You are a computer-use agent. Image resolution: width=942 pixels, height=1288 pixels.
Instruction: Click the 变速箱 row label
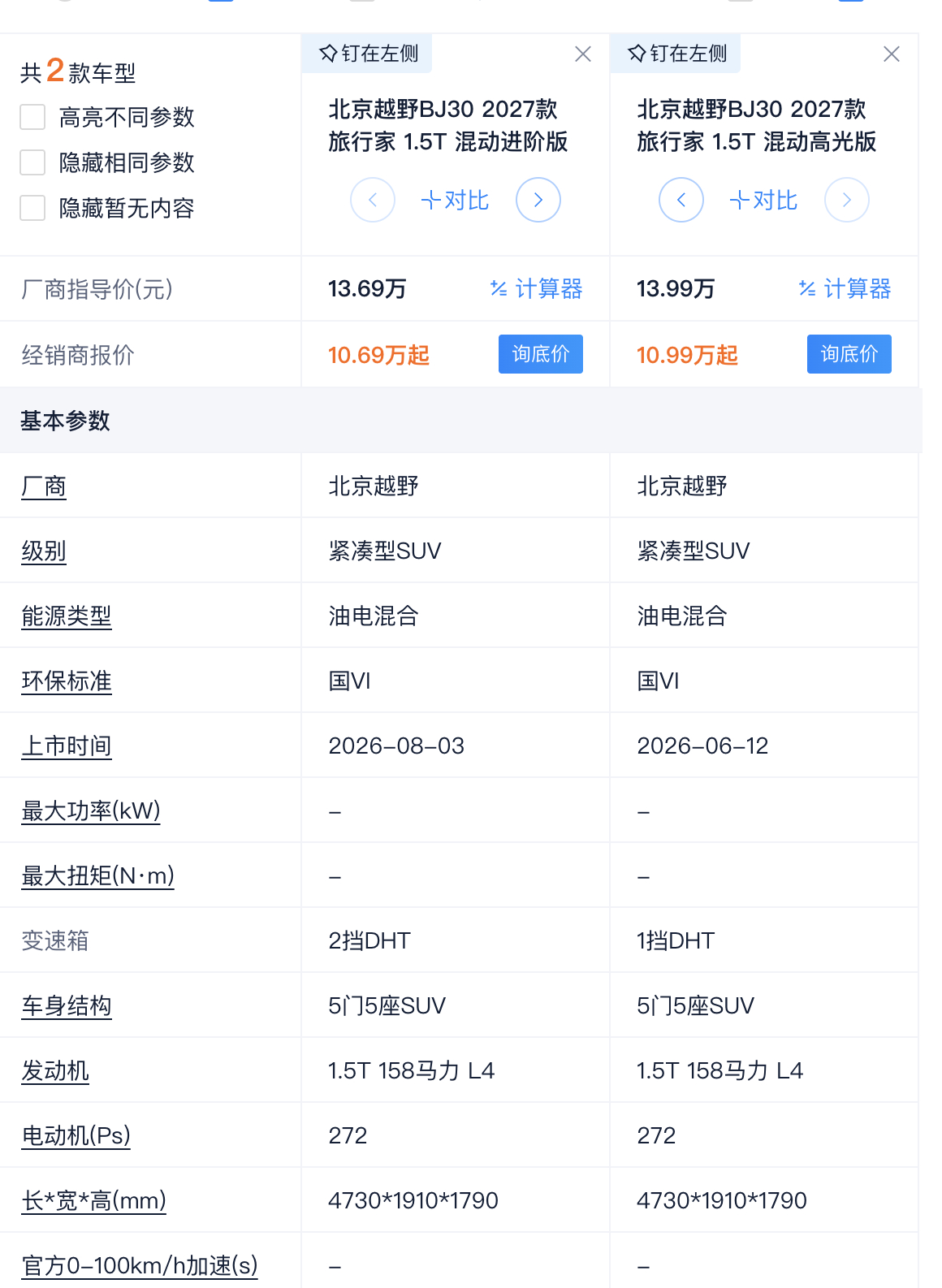tap(55, 940)
